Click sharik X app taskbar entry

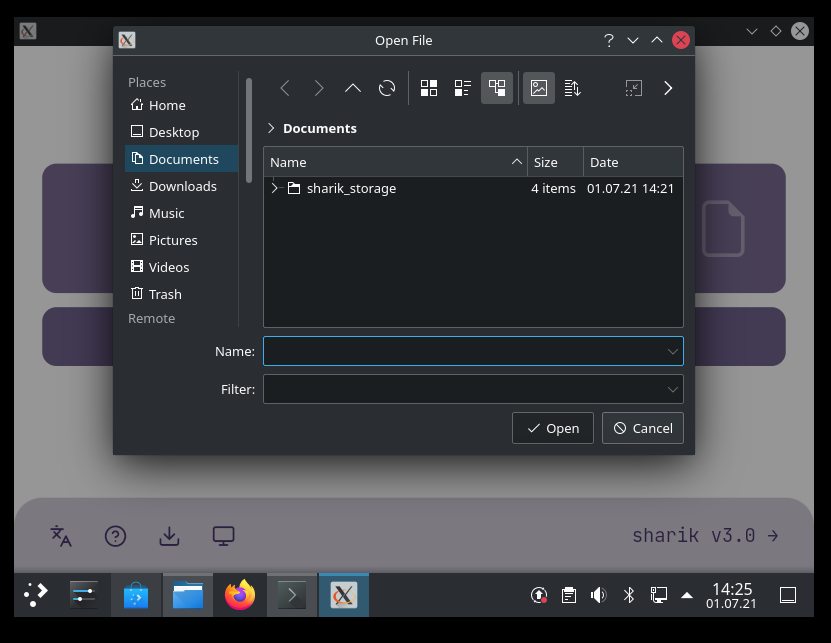tap(344, 595)
